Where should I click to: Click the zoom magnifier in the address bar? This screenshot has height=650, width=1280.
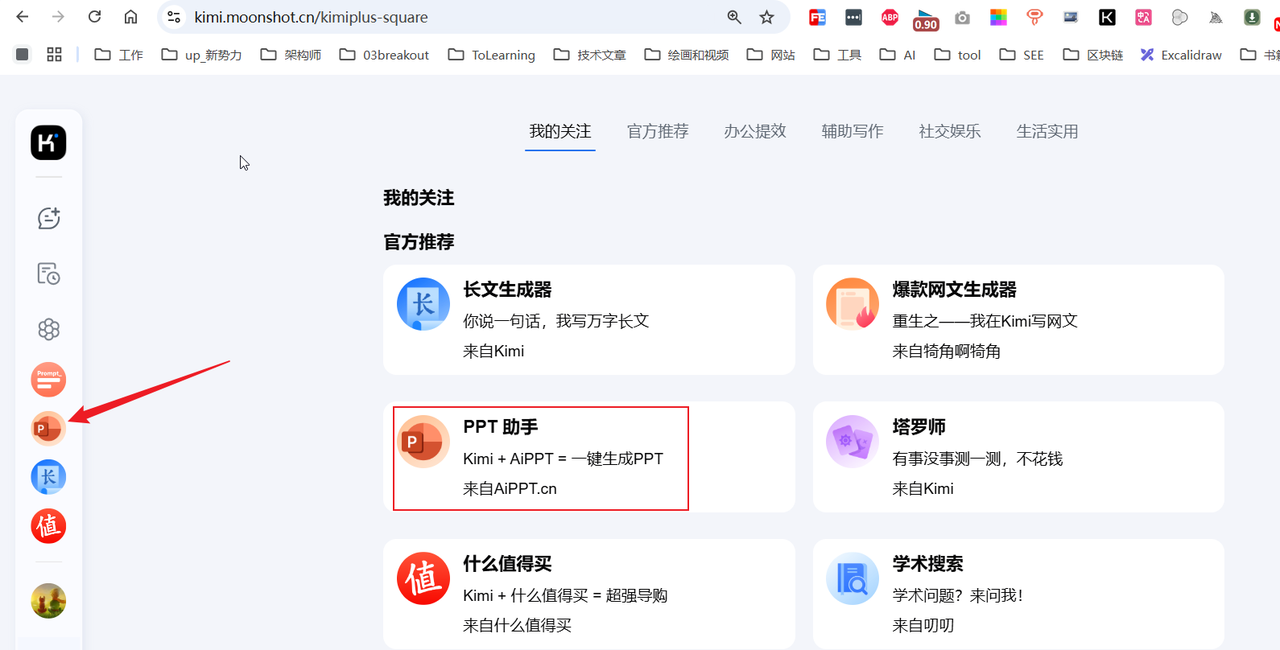(734, 17)
